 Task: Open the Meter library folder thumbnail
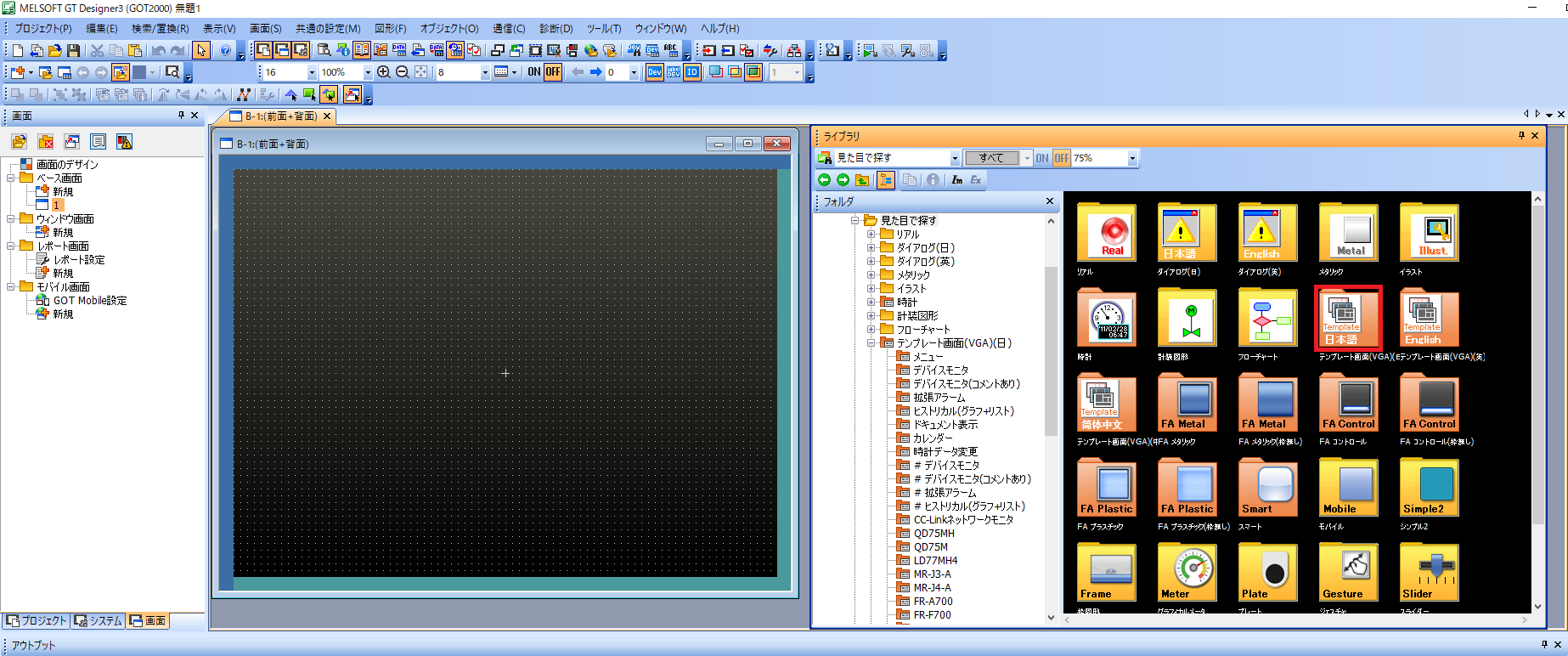coord(1187,574)
